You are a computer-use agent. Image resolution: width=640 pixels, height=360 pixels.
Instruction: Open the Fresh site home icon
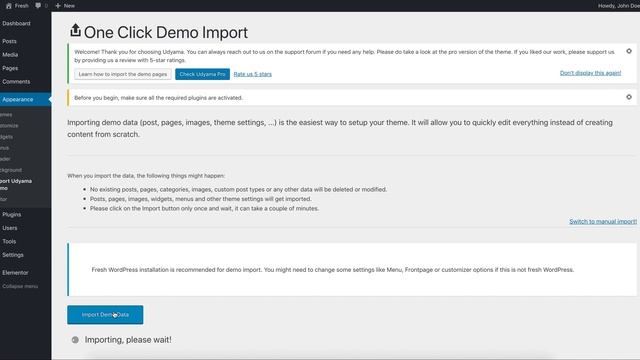[9, 6]
